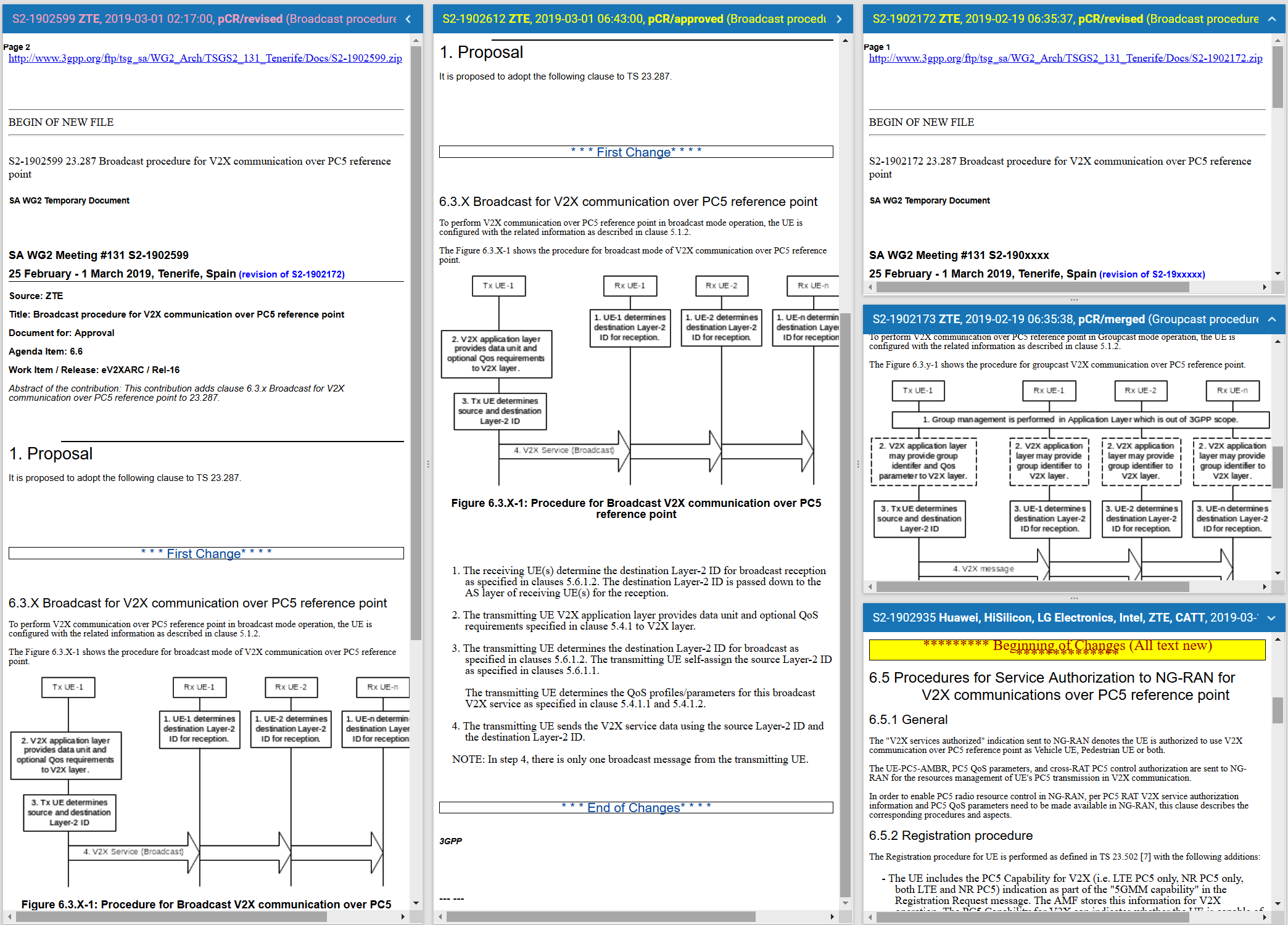Click 'Beginning of Changes' yellow banner
This screenshot has width=1288, height=925.
1067,649
